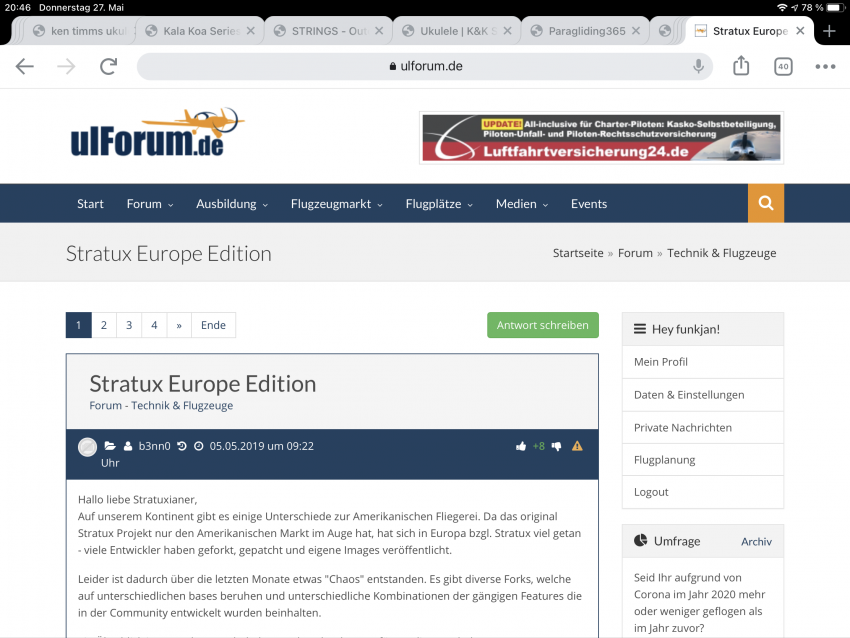Click the +8 vote score

[x=538, y=446]
